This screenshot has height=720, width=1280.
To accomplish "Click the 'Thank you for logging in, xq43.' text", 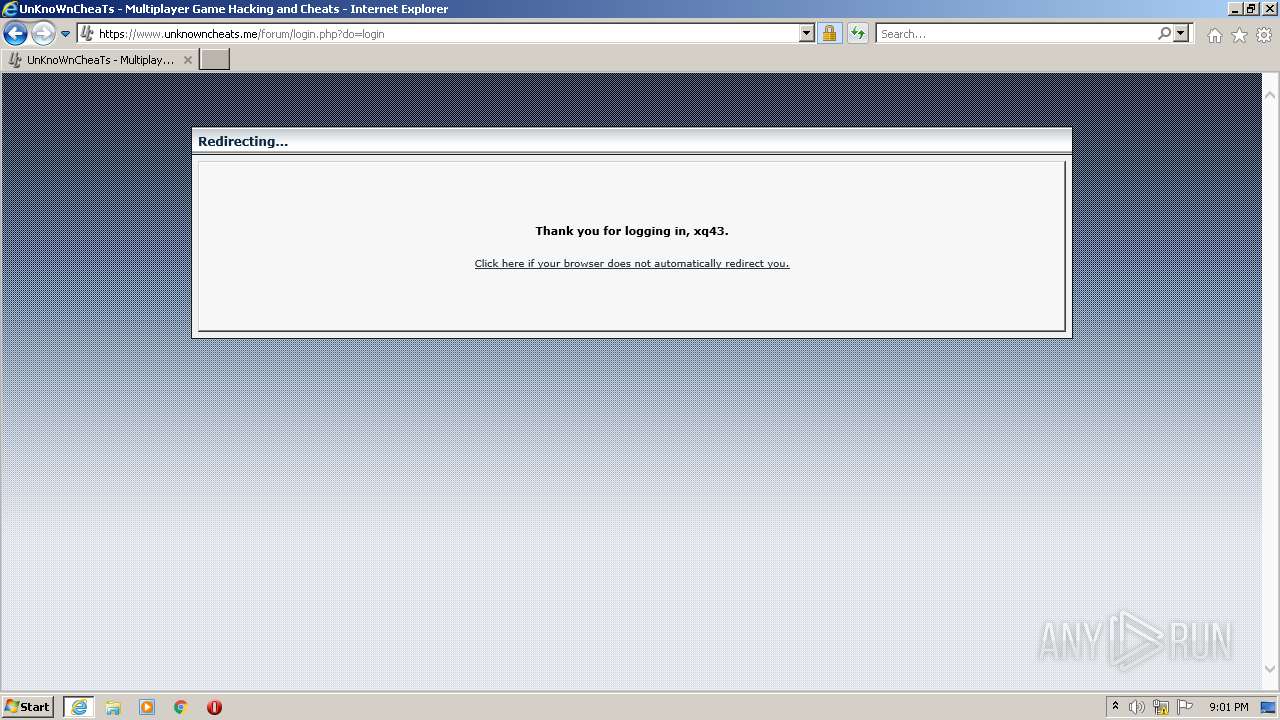I will click(x=632, y=231).
